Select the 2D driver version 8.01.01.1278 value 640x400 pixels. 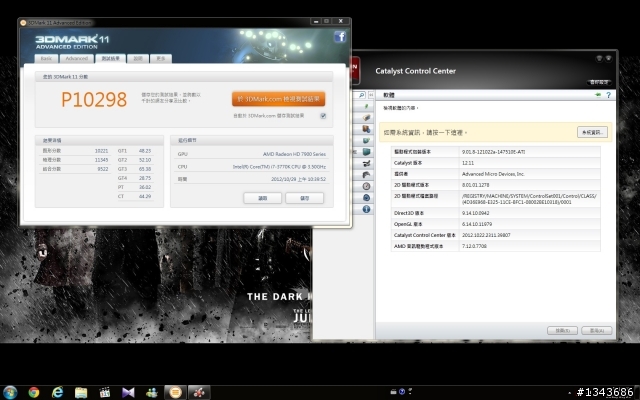pyautogui.click(x=476, y=185)
